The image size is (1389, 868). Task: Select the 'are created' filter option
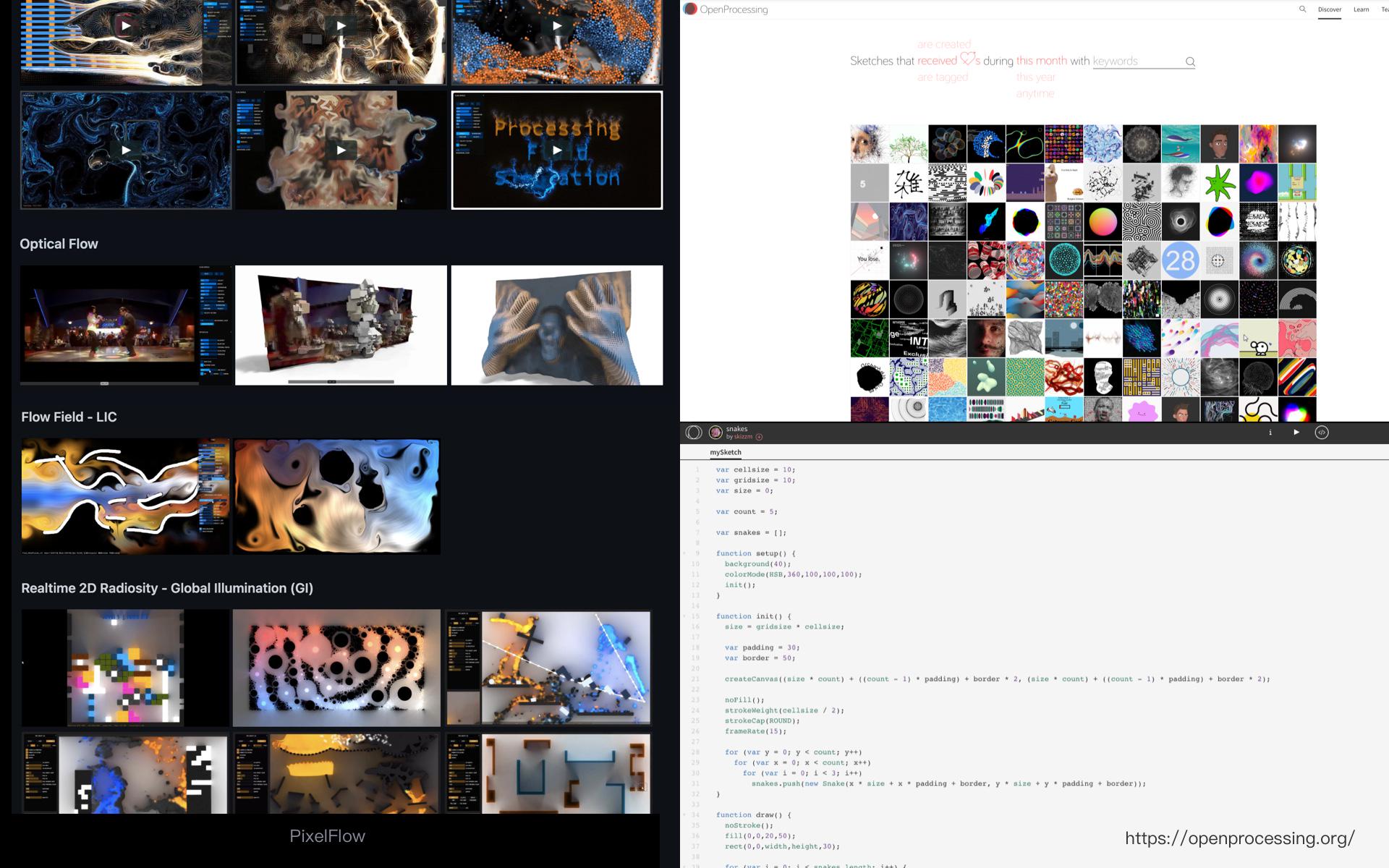click(943, 45)
